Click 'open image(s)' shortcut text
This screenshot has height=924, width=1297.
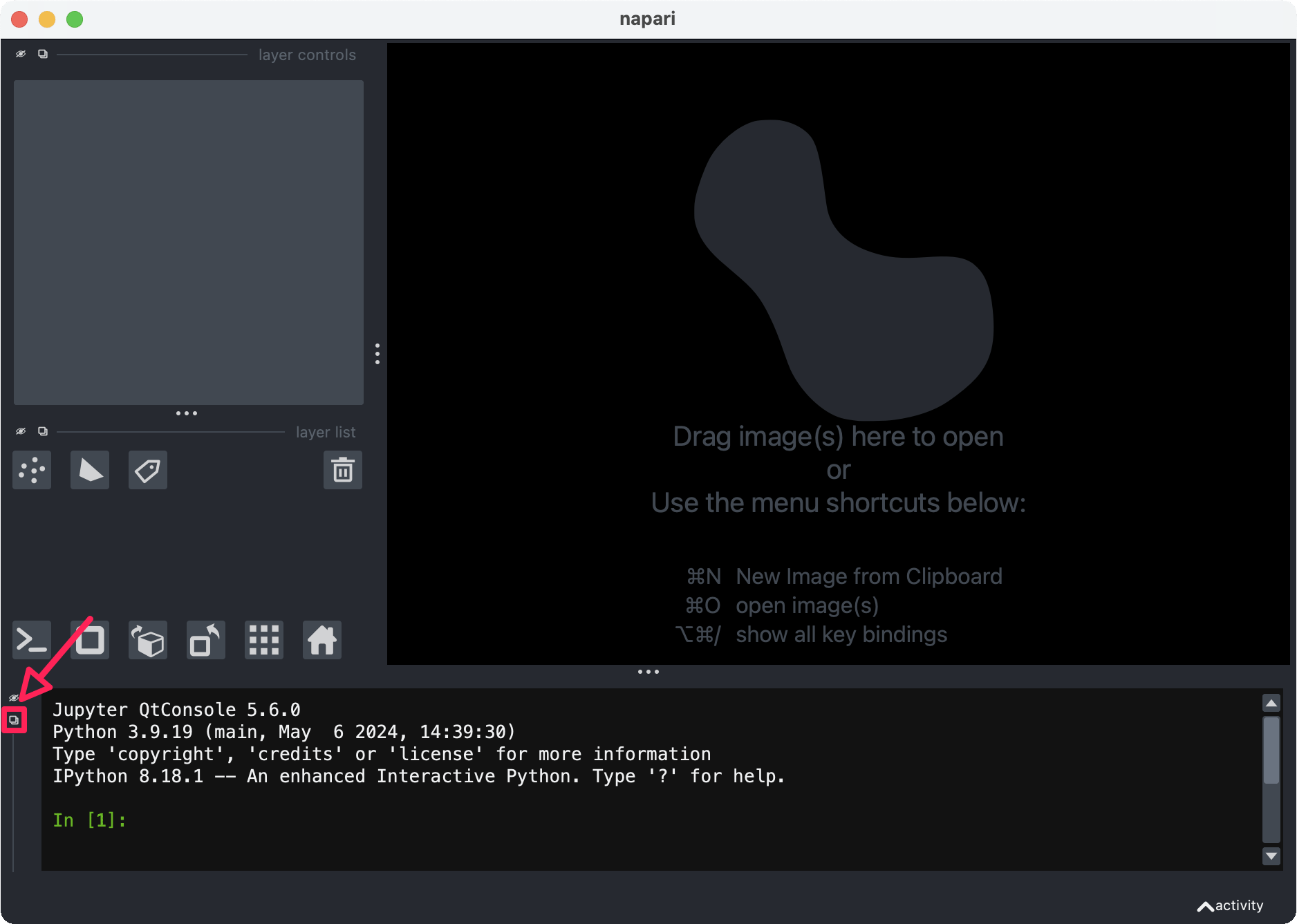click(807, 605)
